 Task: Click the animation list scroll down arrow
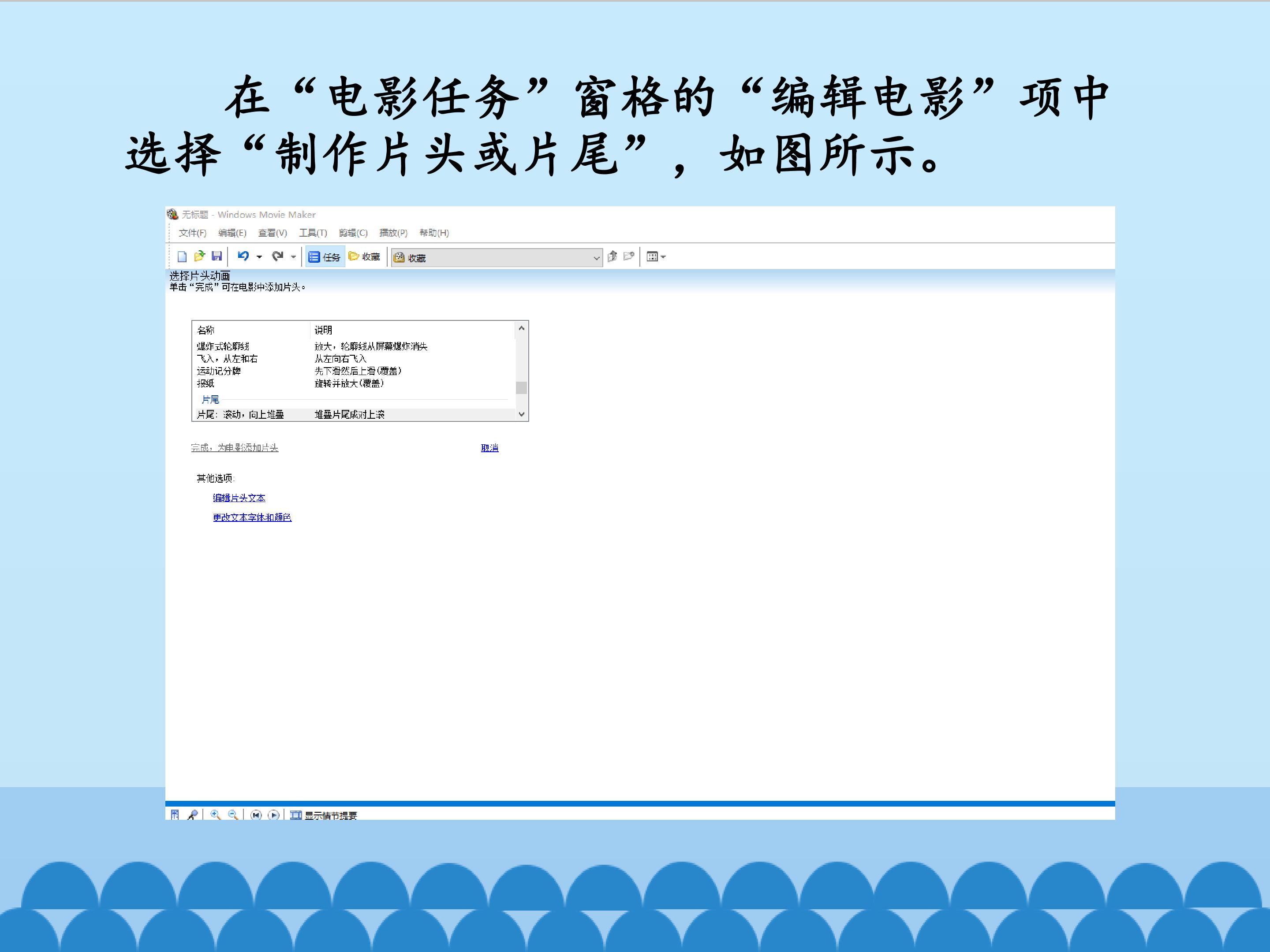pos(521,414)
